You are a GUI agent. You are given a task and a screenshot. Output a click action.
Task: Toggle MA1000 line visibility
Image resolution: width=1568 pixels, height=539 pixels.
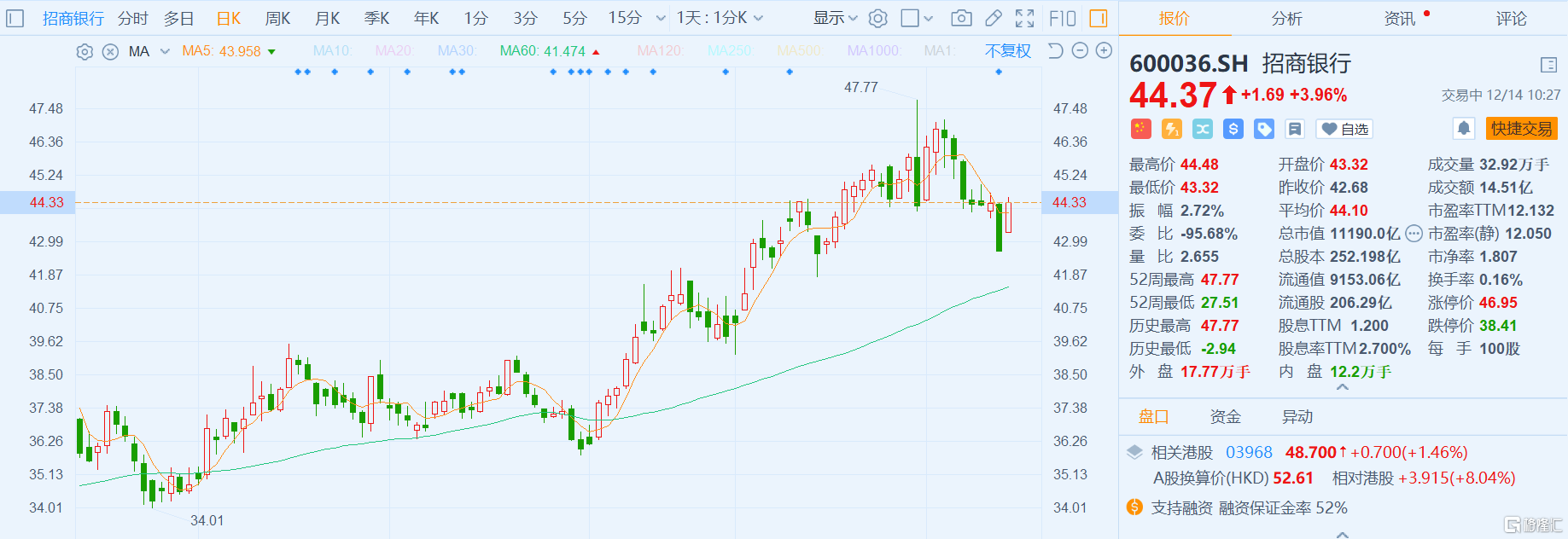tap(873, 51)
